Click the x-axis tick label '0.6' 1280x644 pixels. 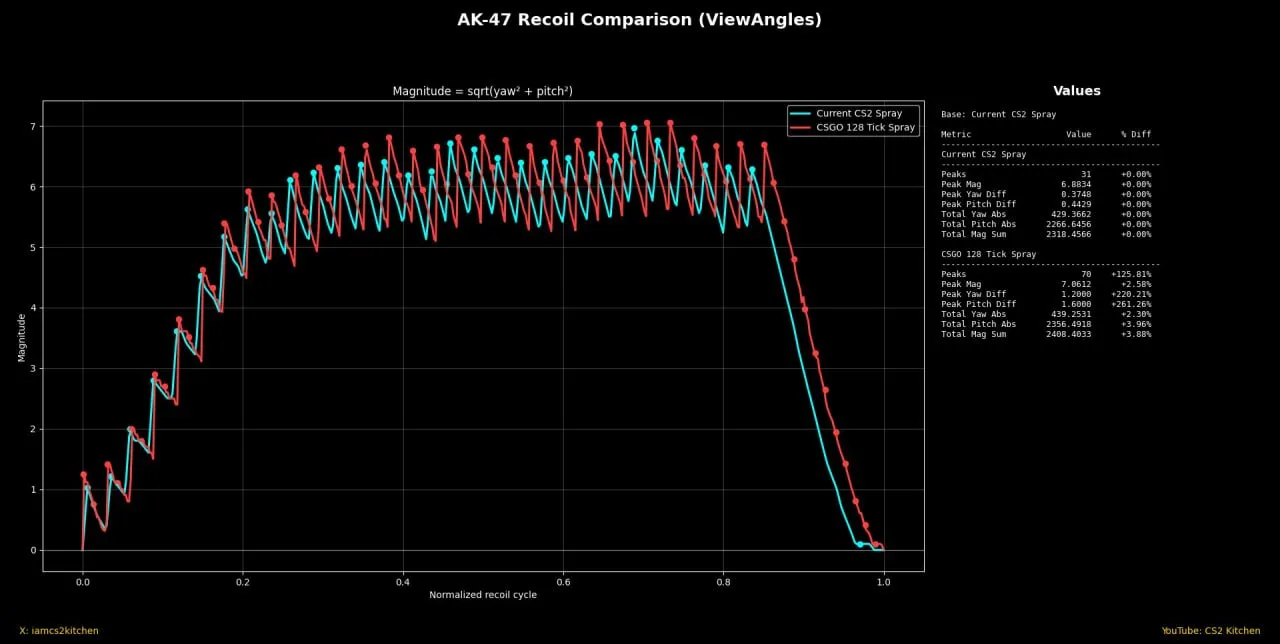pyautogui.click(x=563, y=581)
